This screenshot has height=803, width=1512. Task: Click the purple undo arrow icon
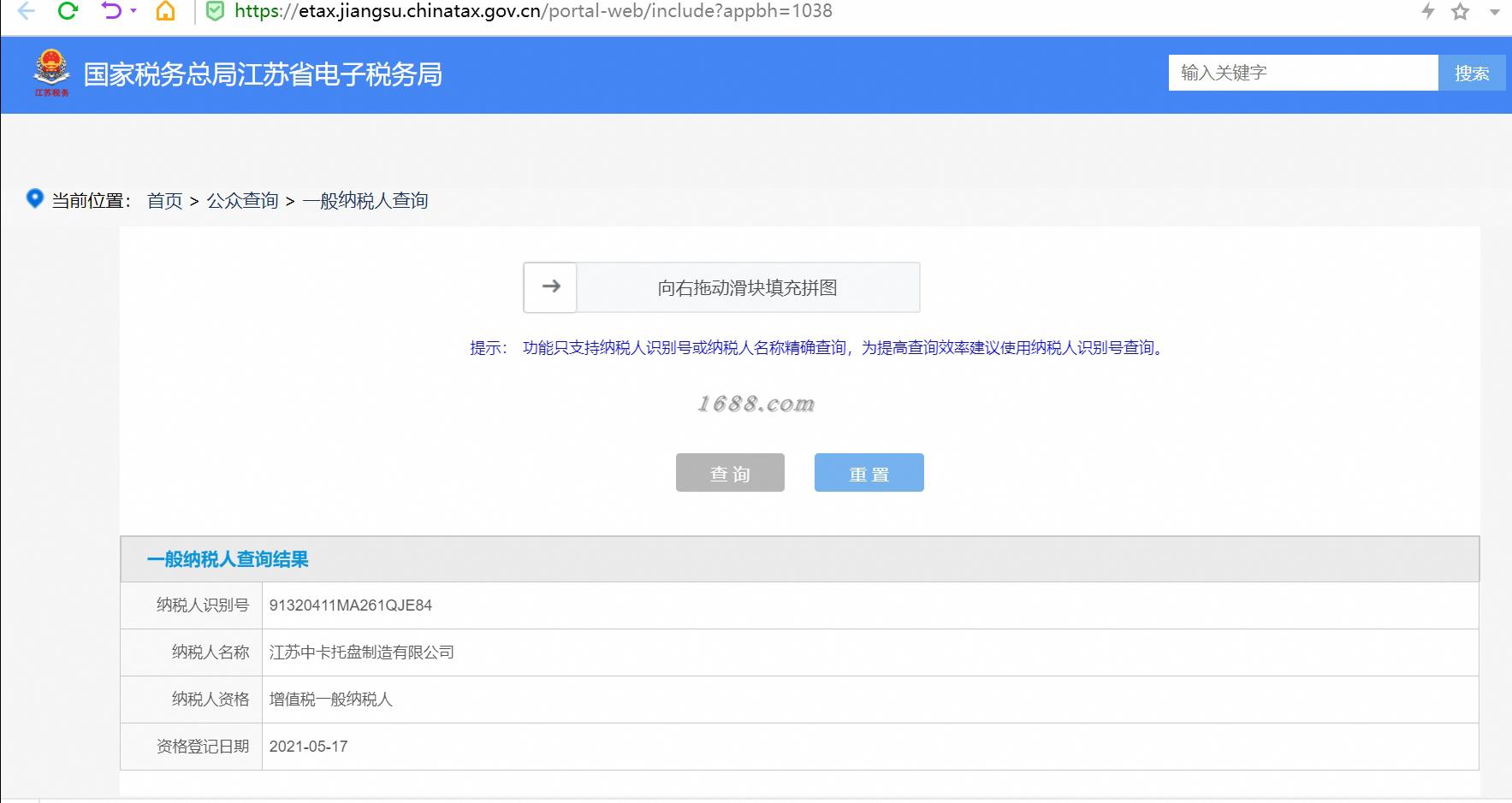point(112,11)
